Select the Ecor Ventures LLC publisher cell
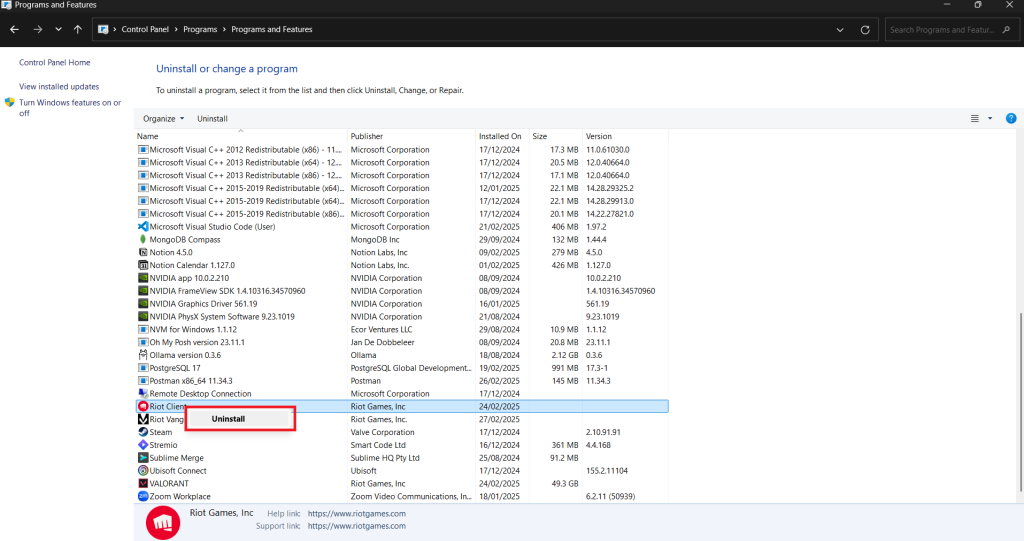Screen dimensions: 1024x541 tap(381, 329)
